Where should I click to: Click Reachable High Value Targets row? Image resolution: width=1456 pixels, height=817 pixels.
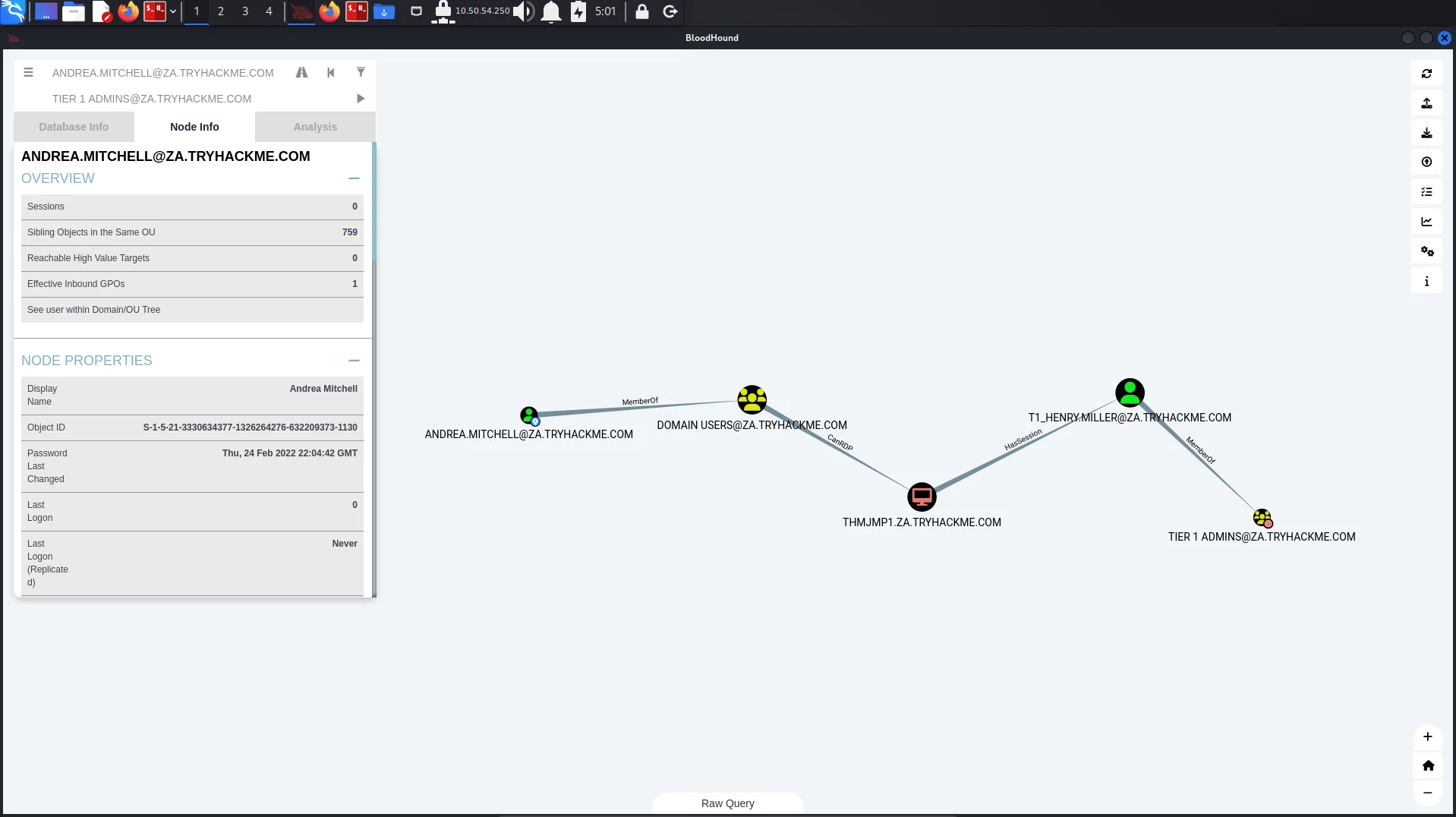point(192,258)
